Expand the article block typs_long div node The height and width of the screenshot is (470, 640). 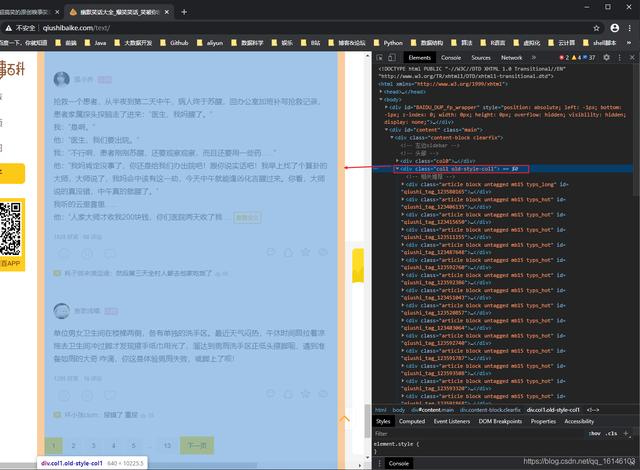click(x=403, y=184)
